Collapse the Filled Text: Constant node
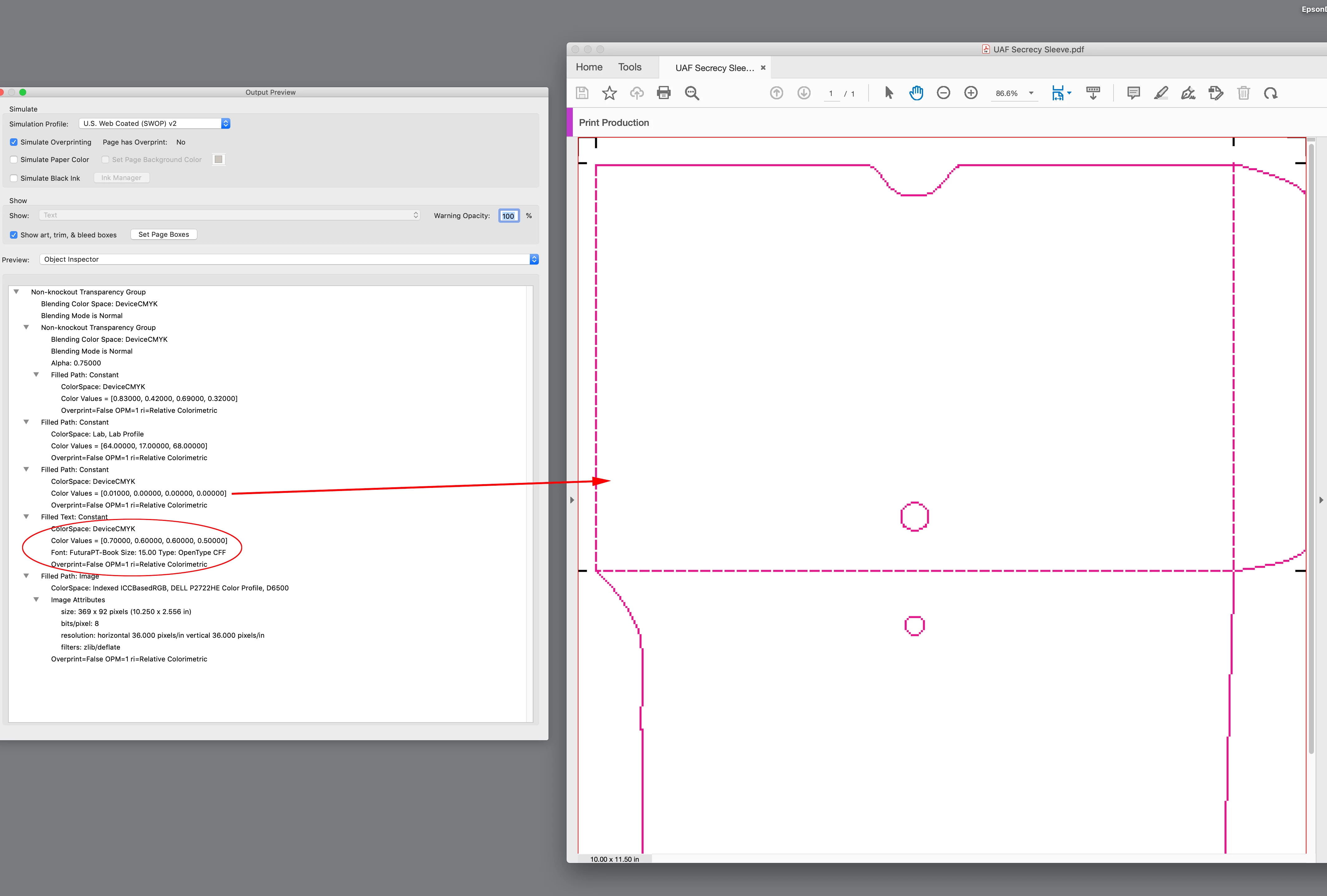Screen dimensions: 1327x896 tap(26, 517)
